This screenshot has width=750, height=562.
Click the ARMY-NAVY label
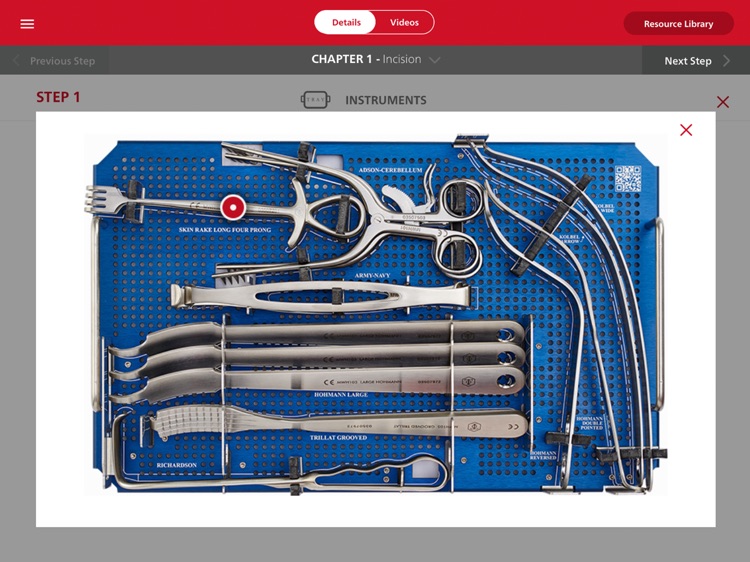coord(372,275)
